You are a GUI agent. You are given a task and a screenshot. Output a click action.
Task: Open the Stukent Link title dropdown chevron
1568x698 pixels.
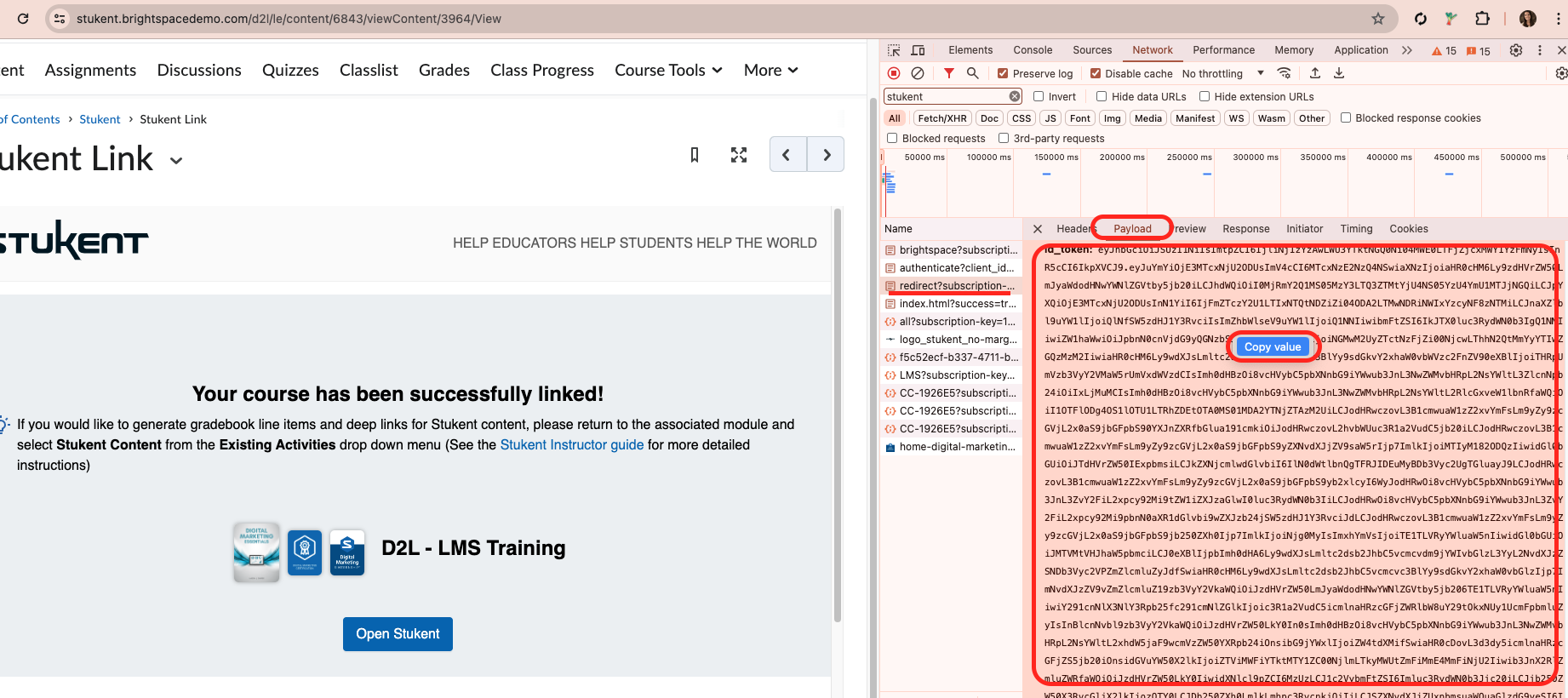pos(176,160)
